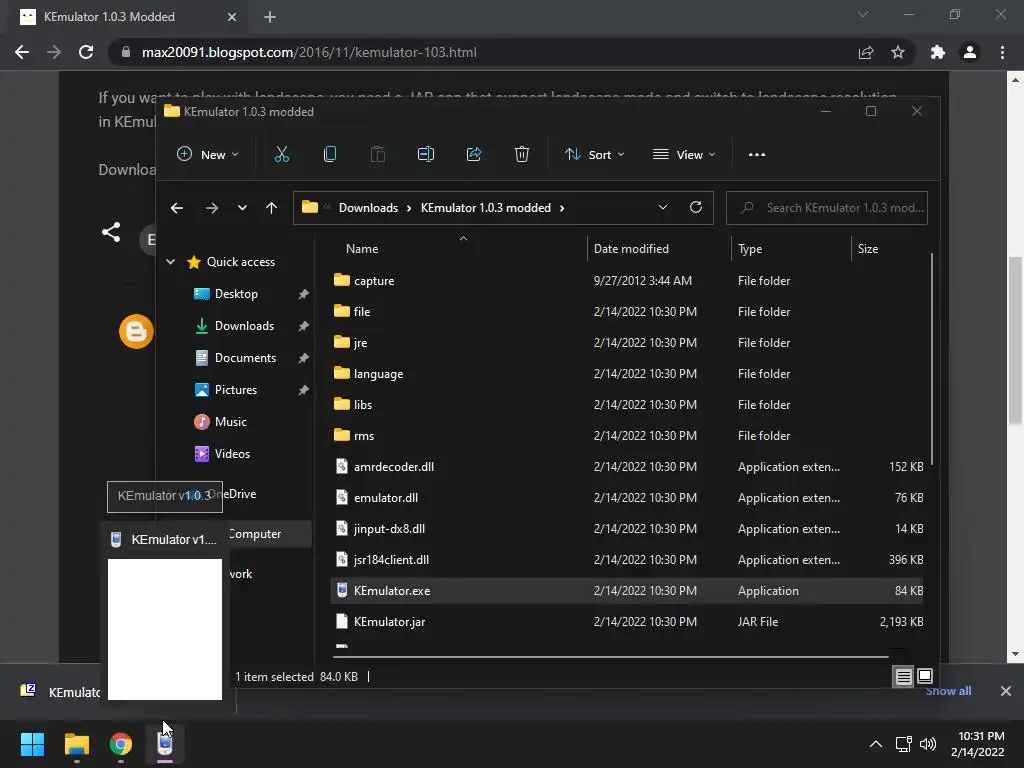Select Videos in navigation pane
1024x768 pixels.
pos(232,454)
